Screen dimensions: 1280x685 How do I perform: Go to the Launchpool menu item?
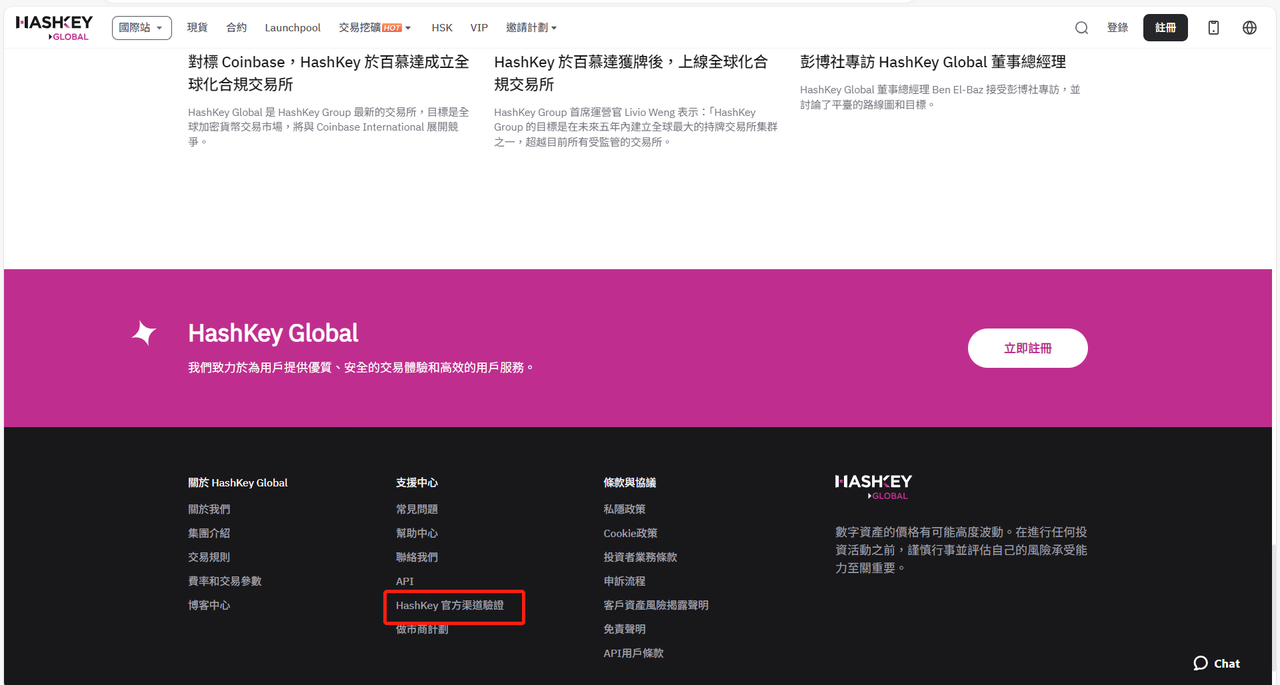pyautogui.click(x=292, y=28)
